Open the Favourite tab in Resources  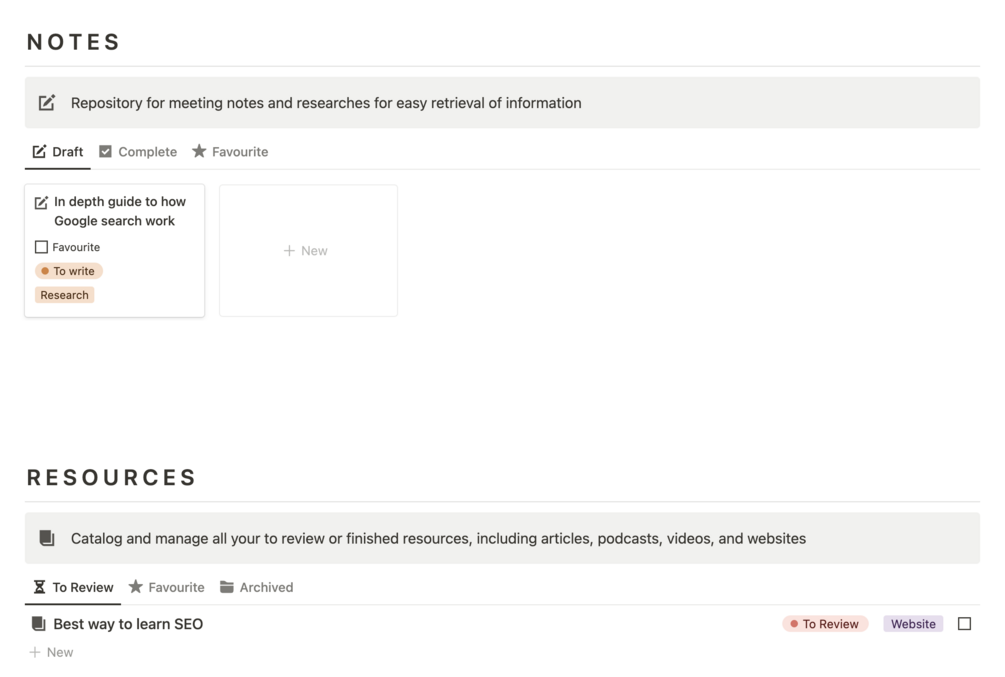pos(166,587)
